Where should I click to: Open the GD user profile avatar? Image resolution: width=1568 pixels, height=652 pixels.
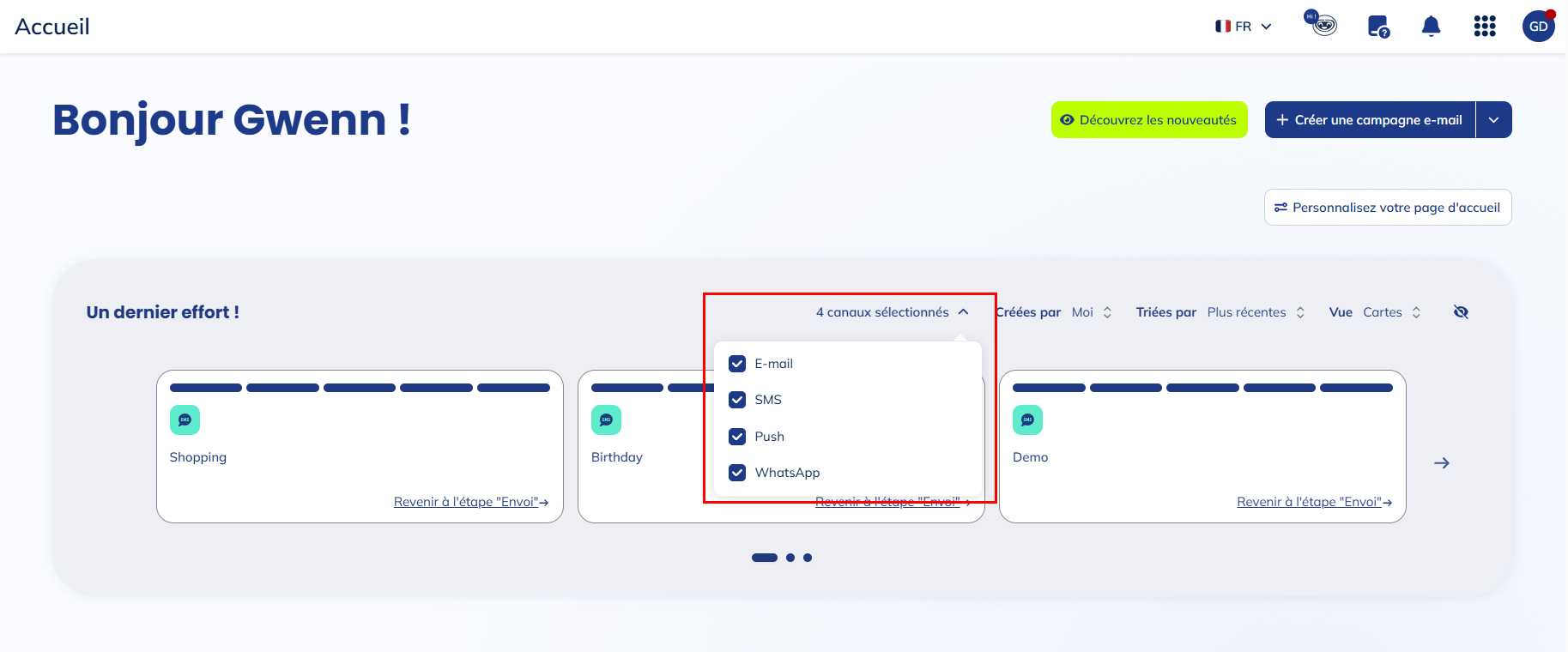1538,27
